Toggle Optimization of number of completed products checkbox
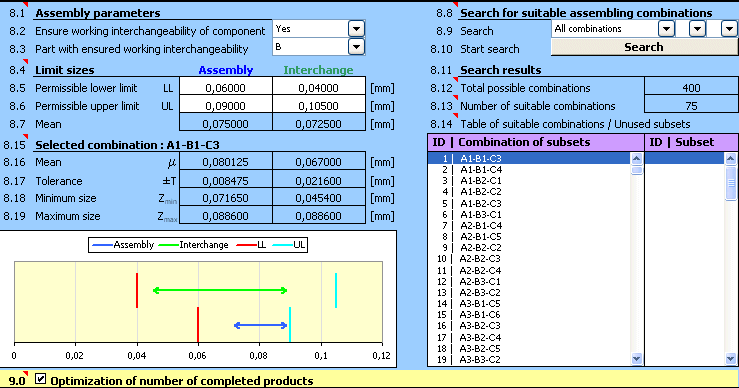Viewport: 739px width, 388px height. [41, 379]
